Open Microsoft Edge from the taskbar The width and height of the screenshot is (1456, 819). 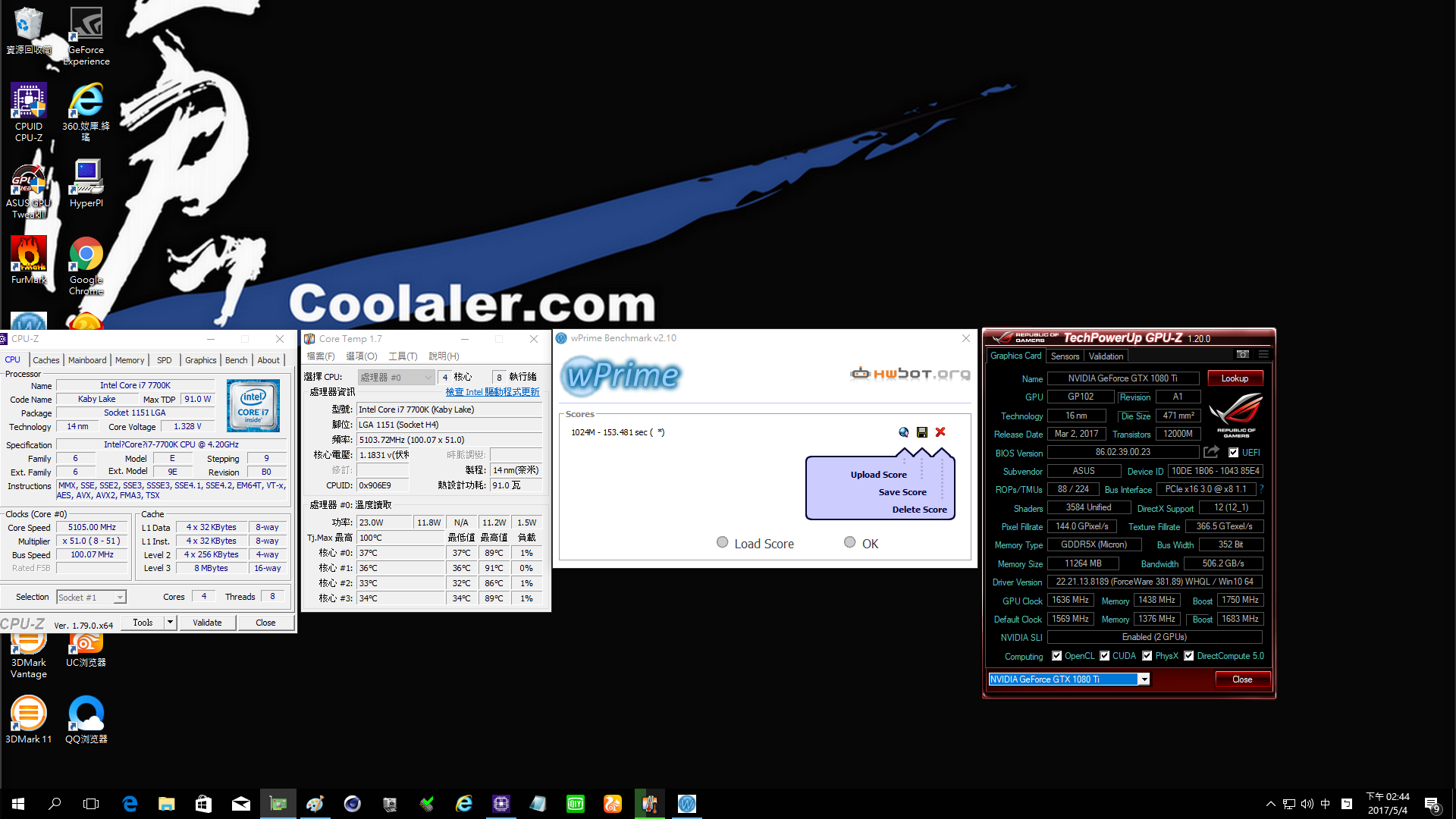coord(130,804)
